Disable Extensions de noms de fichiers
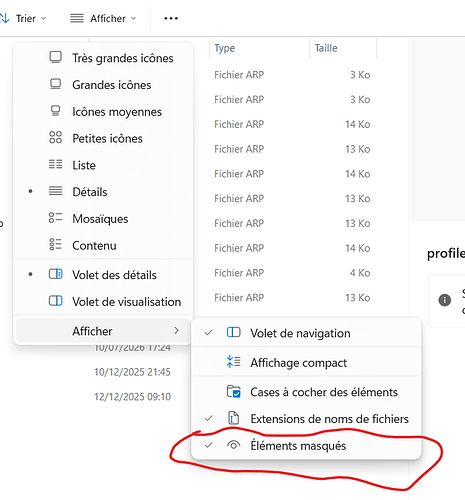 306,418
